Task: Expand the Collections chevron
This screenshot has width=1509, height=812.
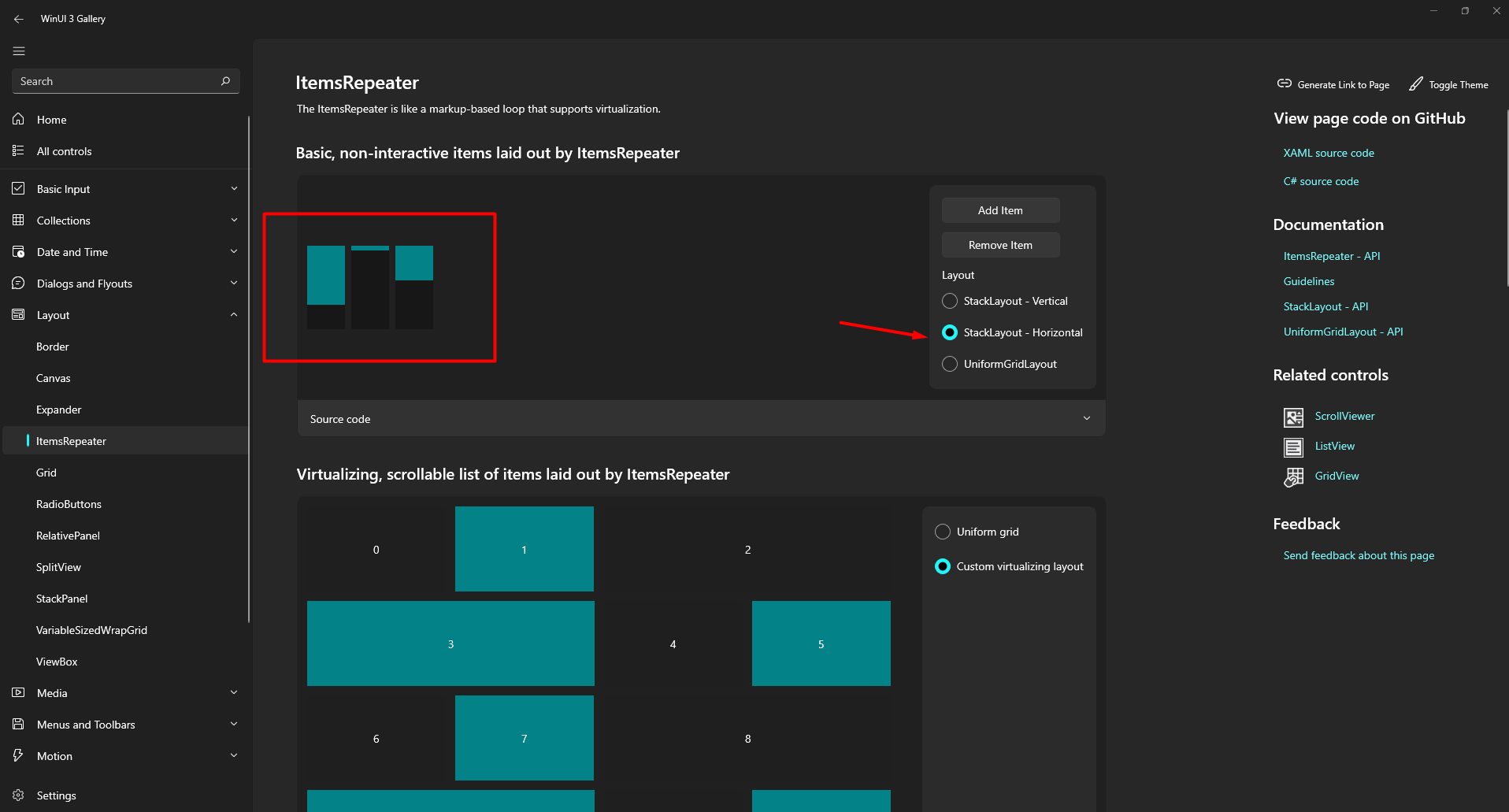Action: tap(234, 220)
